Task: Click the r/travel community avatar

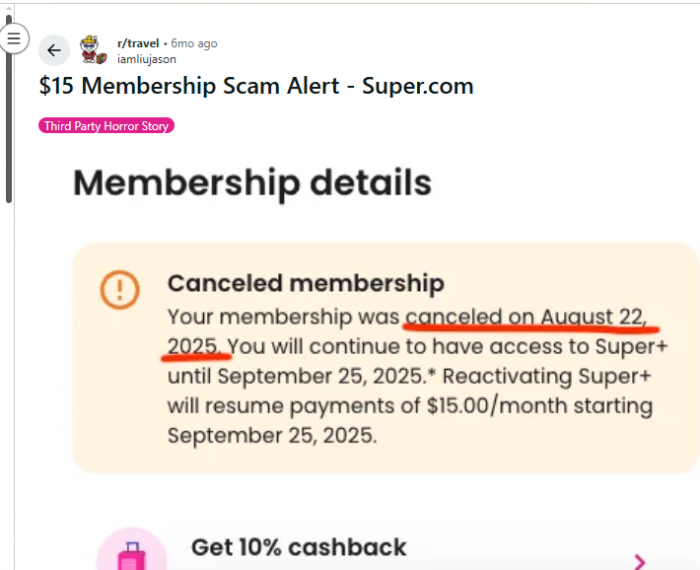Action: tap(93, 50)
